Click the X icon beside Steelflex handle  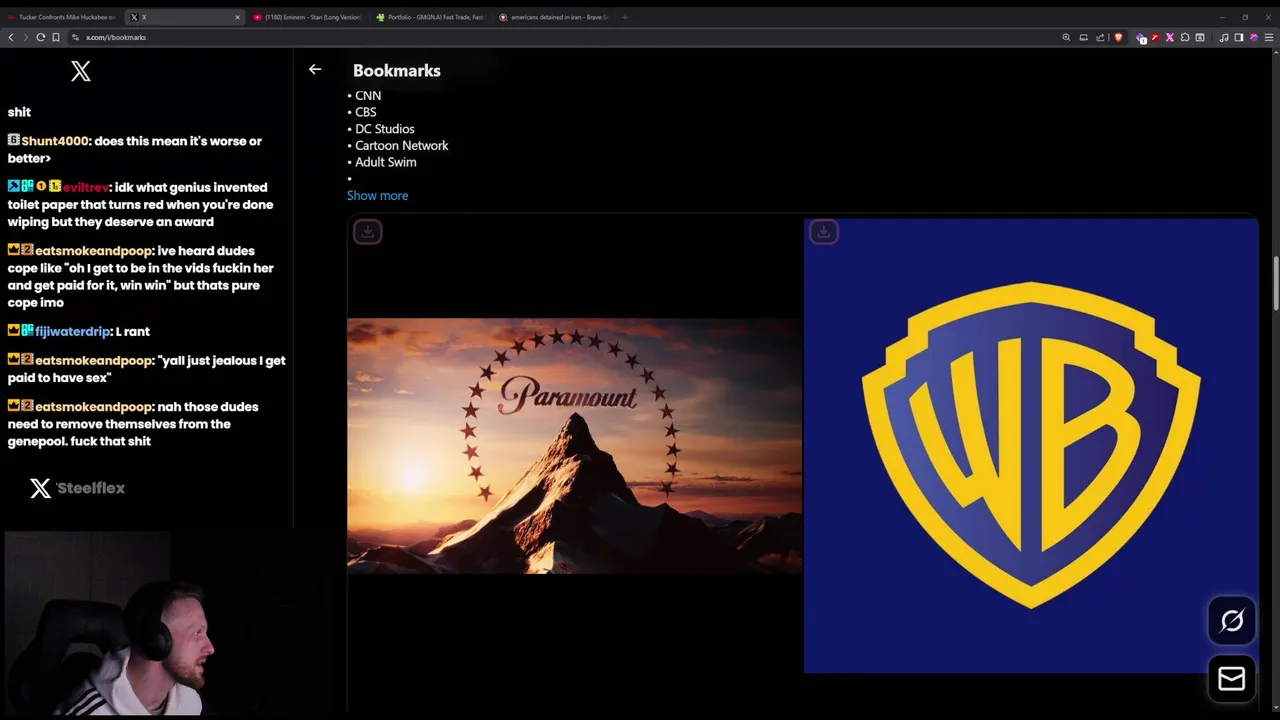tap(40, 488)
